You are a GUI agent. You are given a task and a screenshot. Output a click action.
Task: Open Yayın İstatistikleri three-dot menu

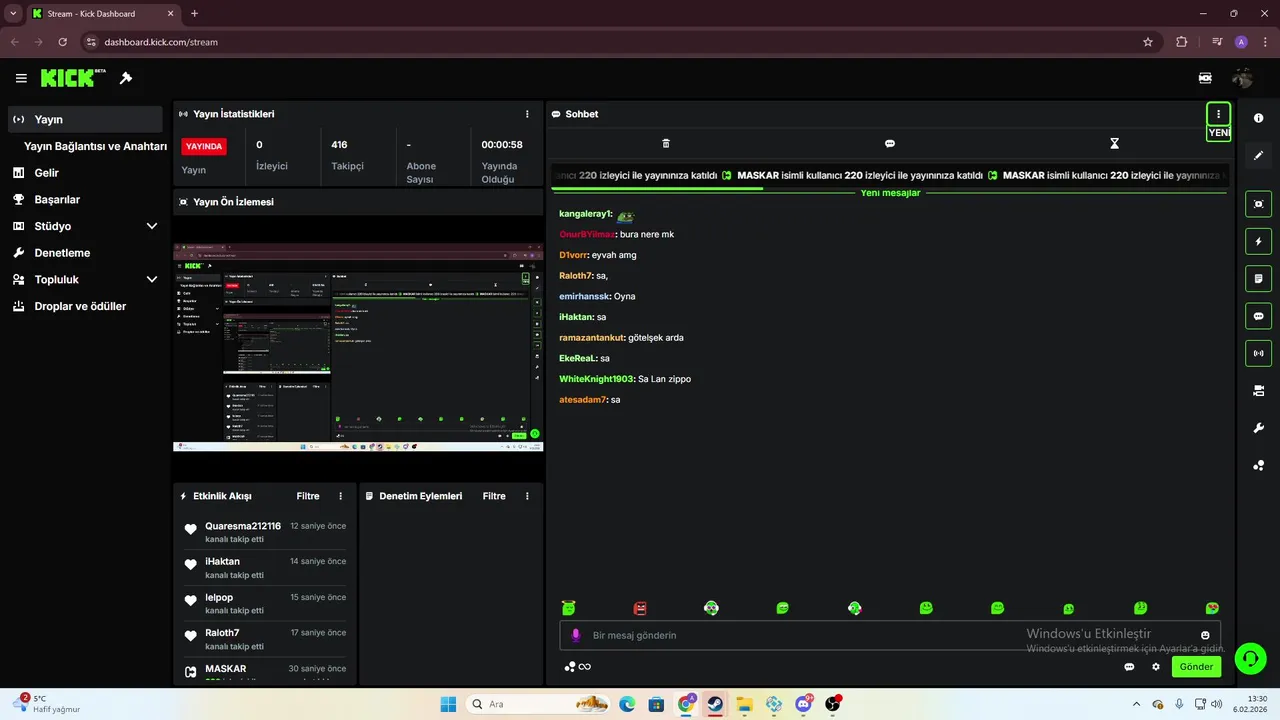tap(528, 114)
